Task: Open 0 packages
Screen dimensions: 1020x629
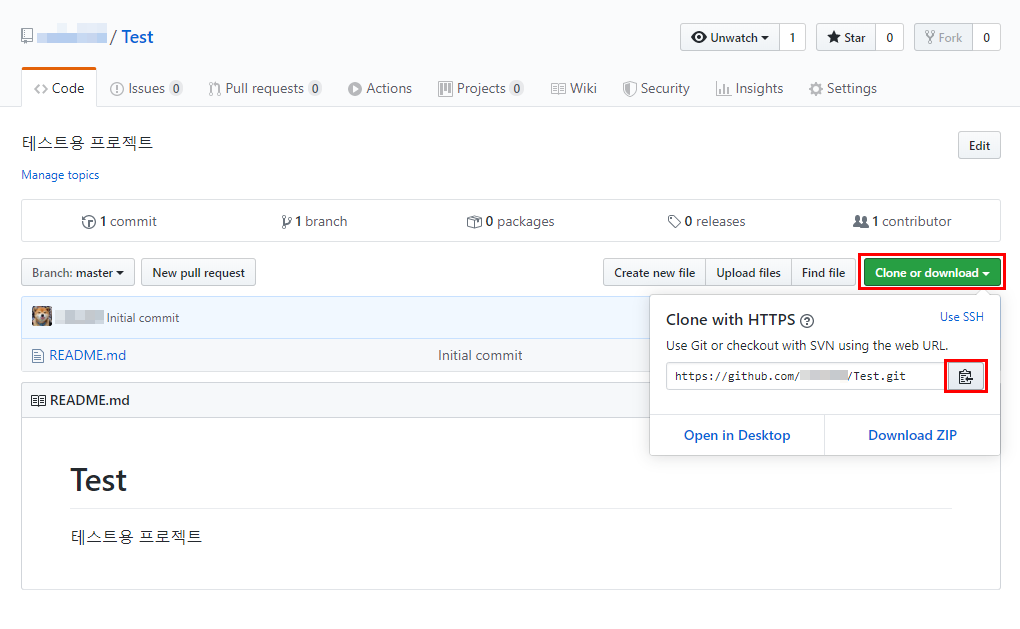Action: click(511, 222)
